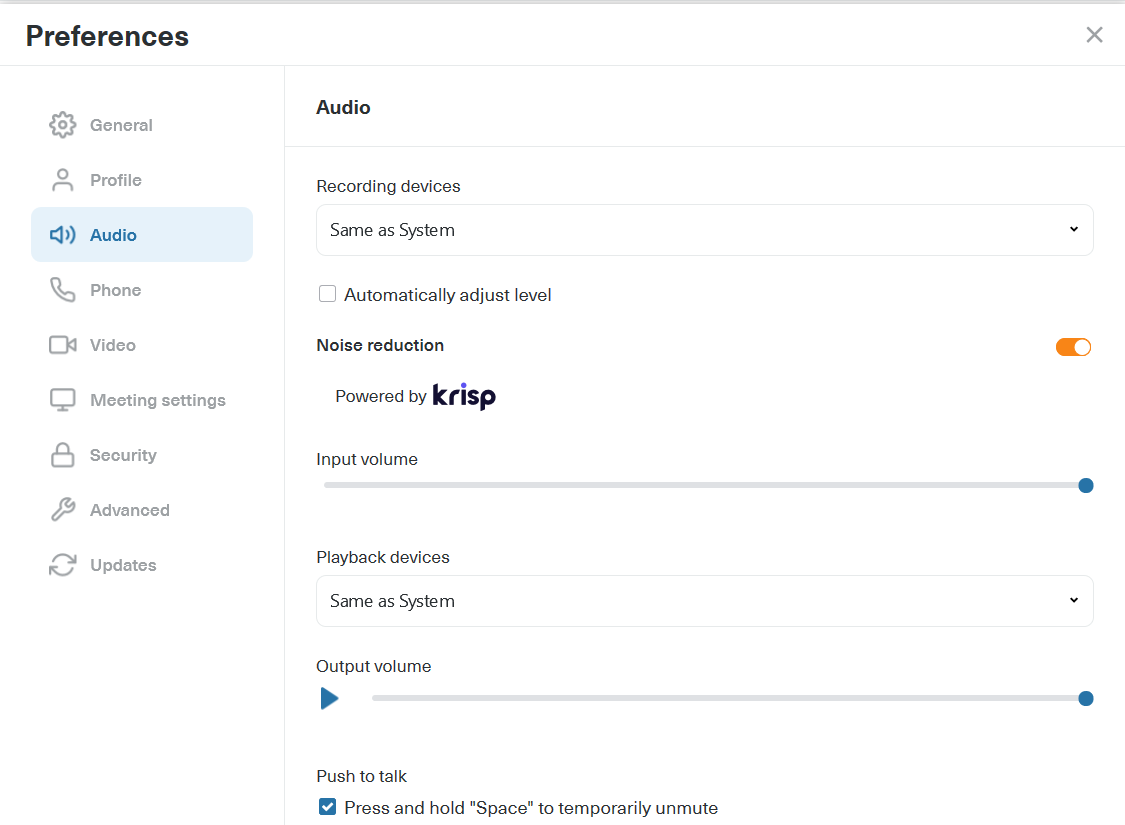
Task: Select the General settings gear icon
Action: (x=62, y=124)
